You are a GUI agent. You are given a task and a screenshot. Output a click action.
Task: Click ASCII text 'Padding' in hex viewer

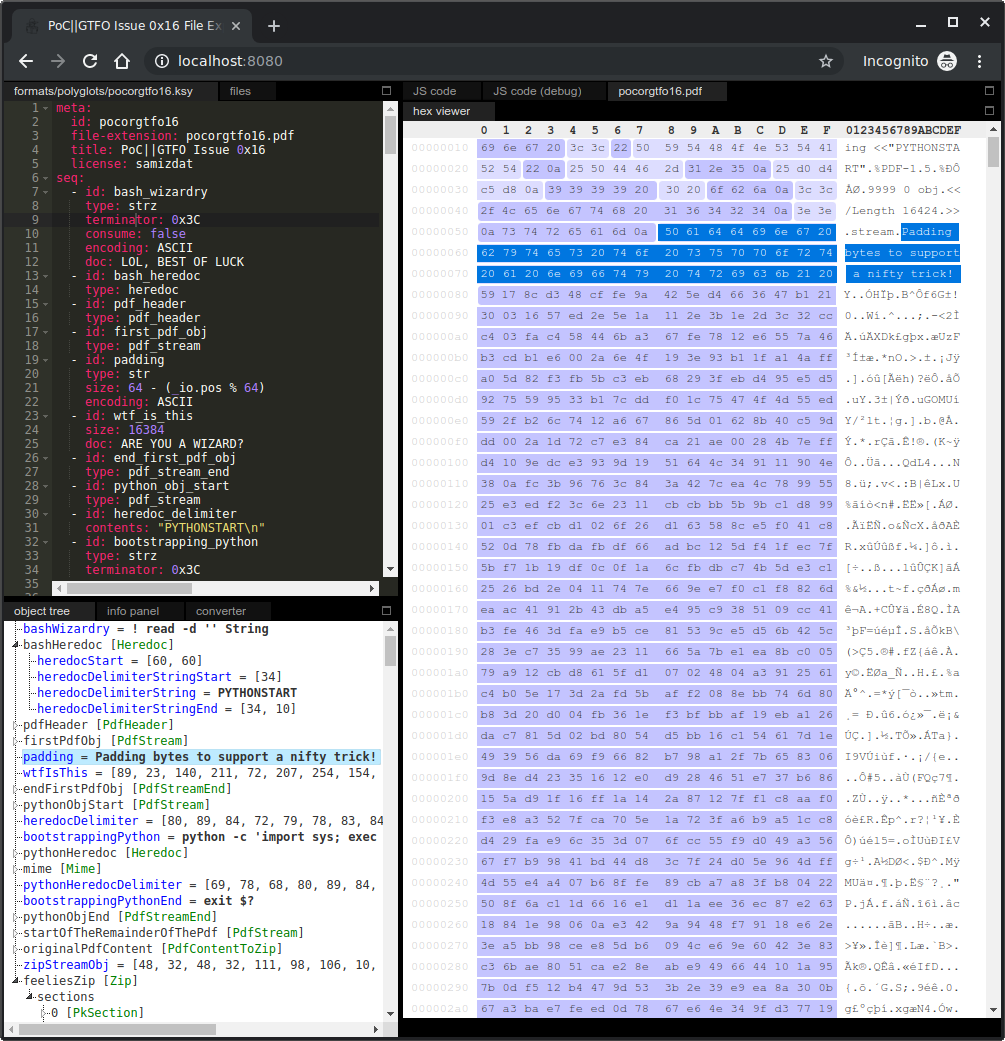click(927, 232)
